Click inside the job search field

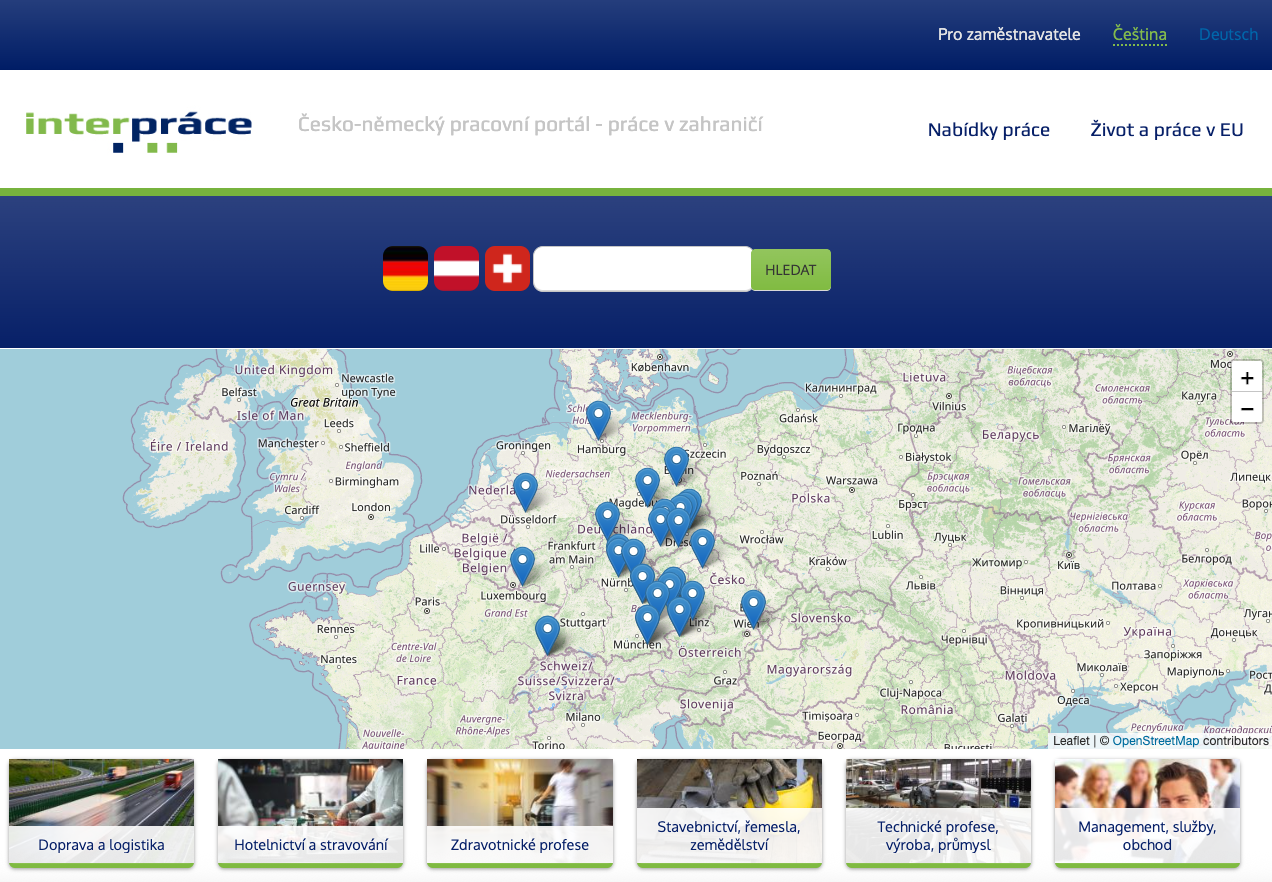point(643,269)
